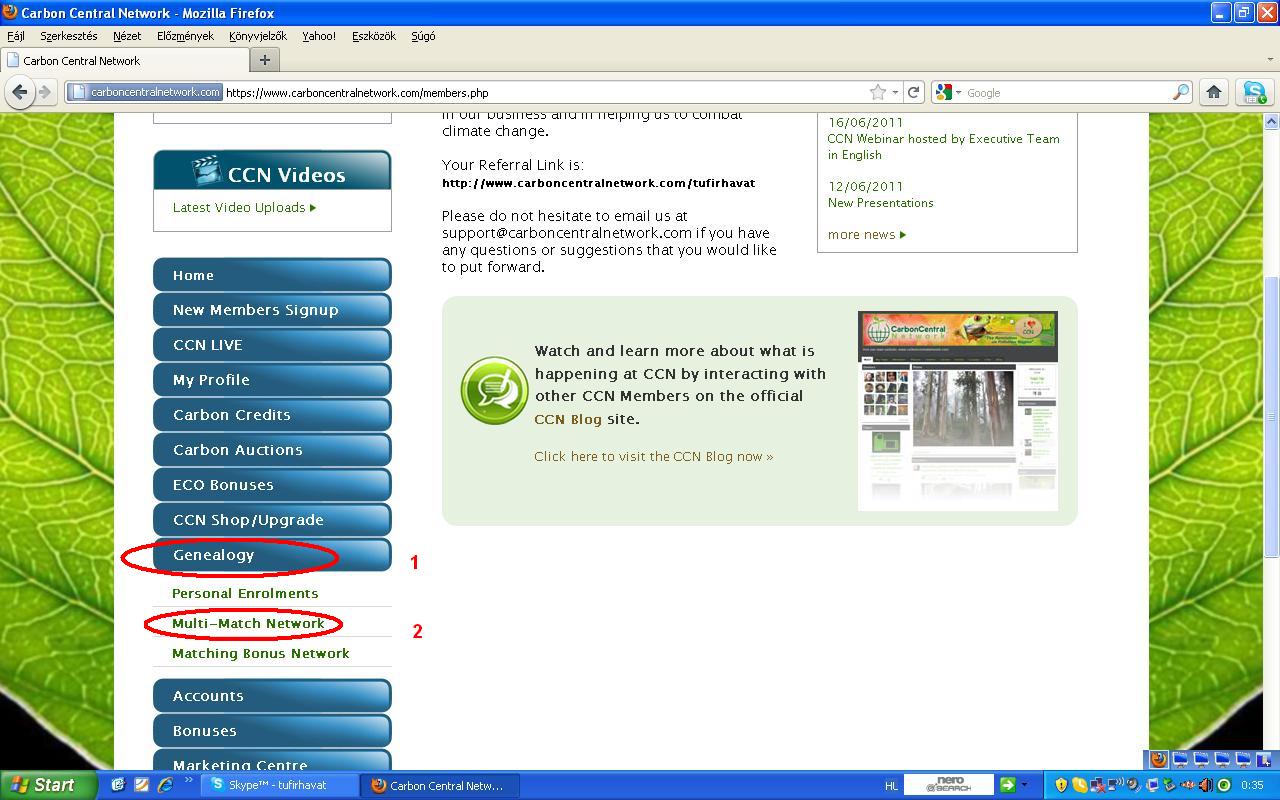Image resolution: width=1280 pixels, height=800 pixels.
Task: Open the Nézet menu
Action: tap(127, 36)
